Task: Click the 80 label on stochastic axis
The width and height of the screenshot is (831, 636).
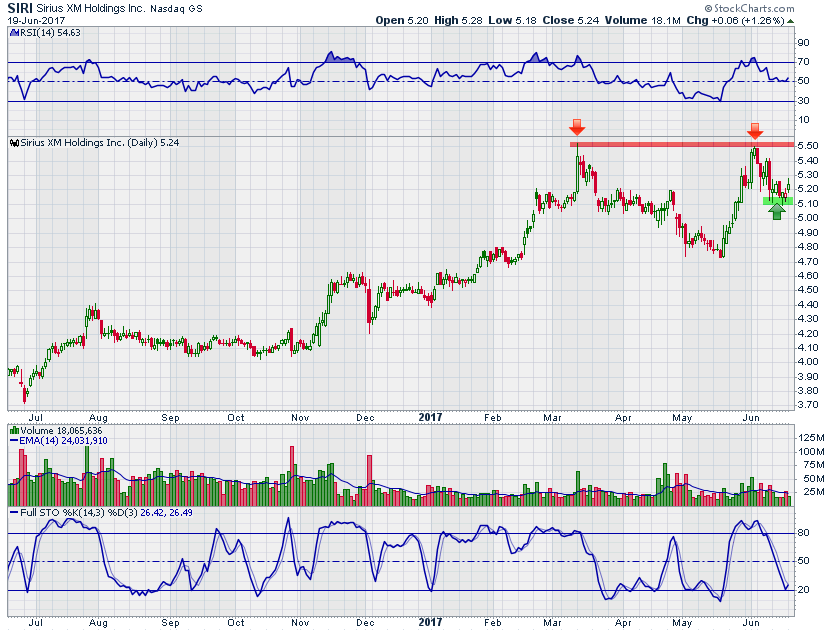Action: pos(803,533)
